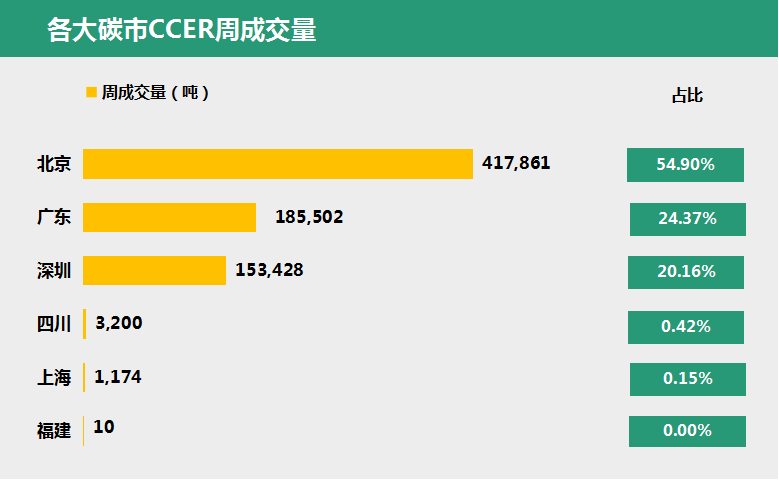Screen dimensions: 779x480
Task: Click the chart title 各大碳市CCER周成交量
Action: click(181, 30)
